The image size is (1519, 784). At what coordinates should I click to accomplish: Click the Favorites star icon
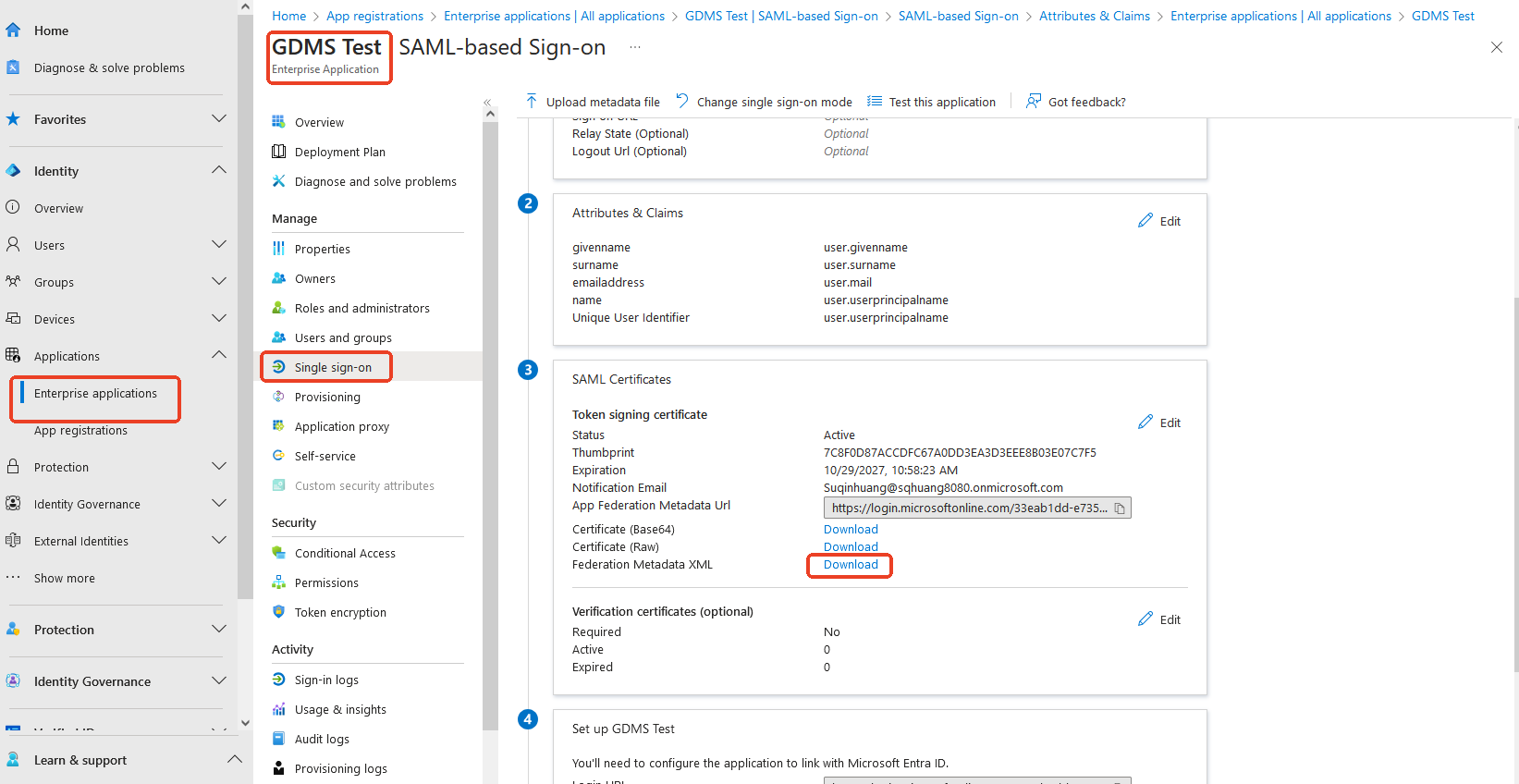13,119
